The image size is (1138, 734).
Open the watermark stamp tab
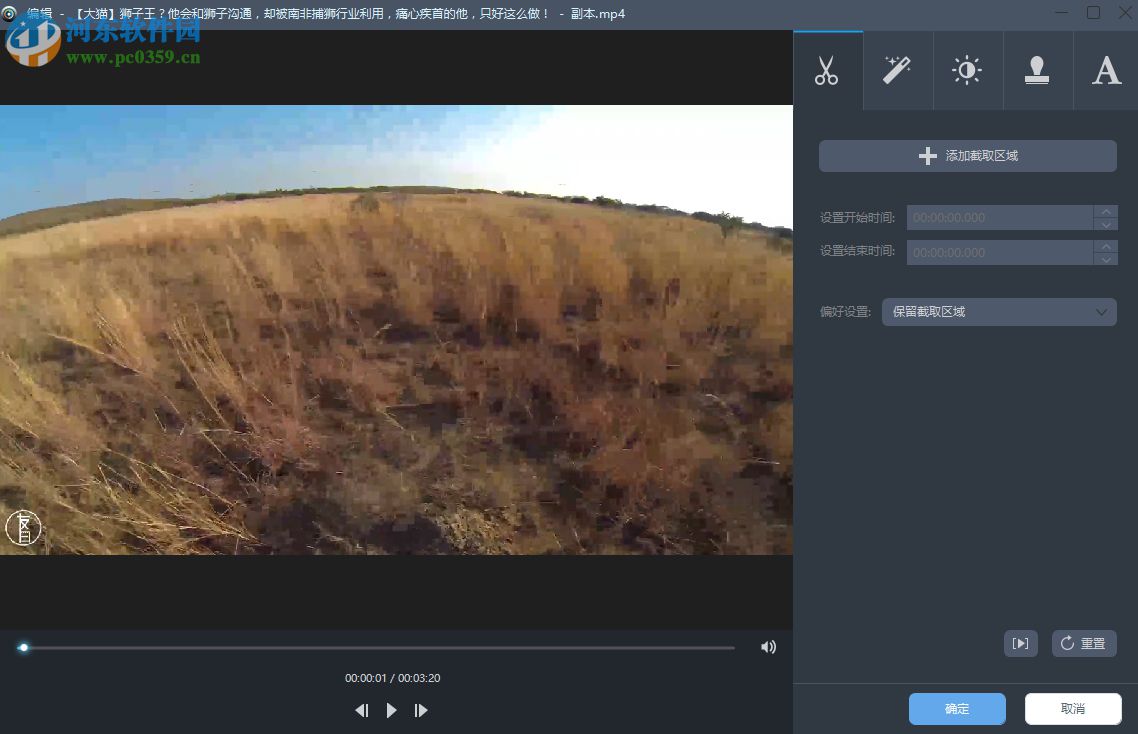pos(1037,69)
